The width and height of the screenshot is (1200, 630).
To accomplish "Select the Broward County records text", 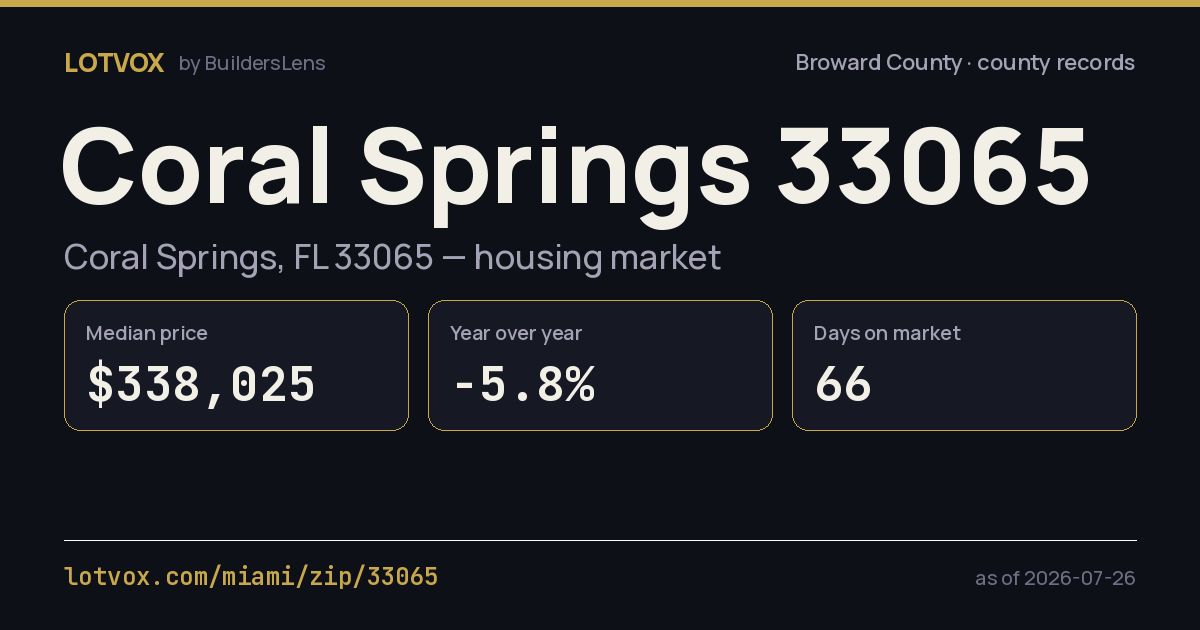I will tap(965, 63).
